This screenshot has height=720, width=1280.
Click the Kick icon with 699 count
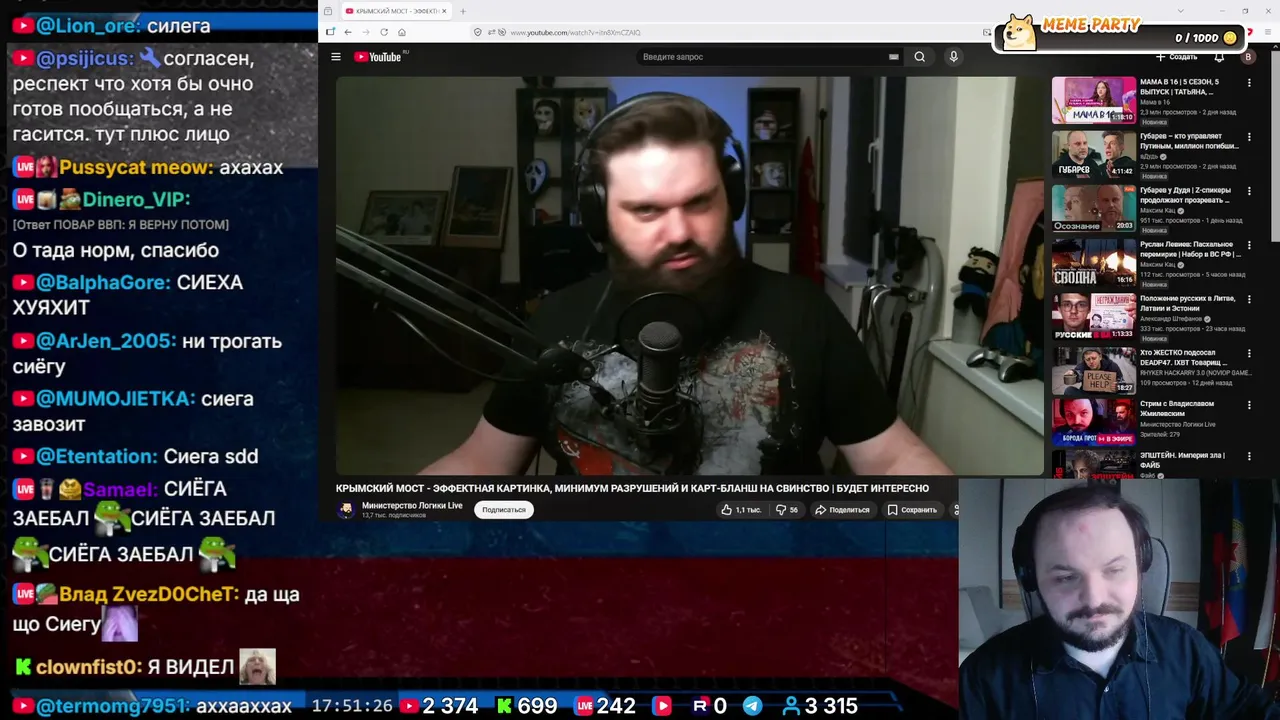point(504,706)
